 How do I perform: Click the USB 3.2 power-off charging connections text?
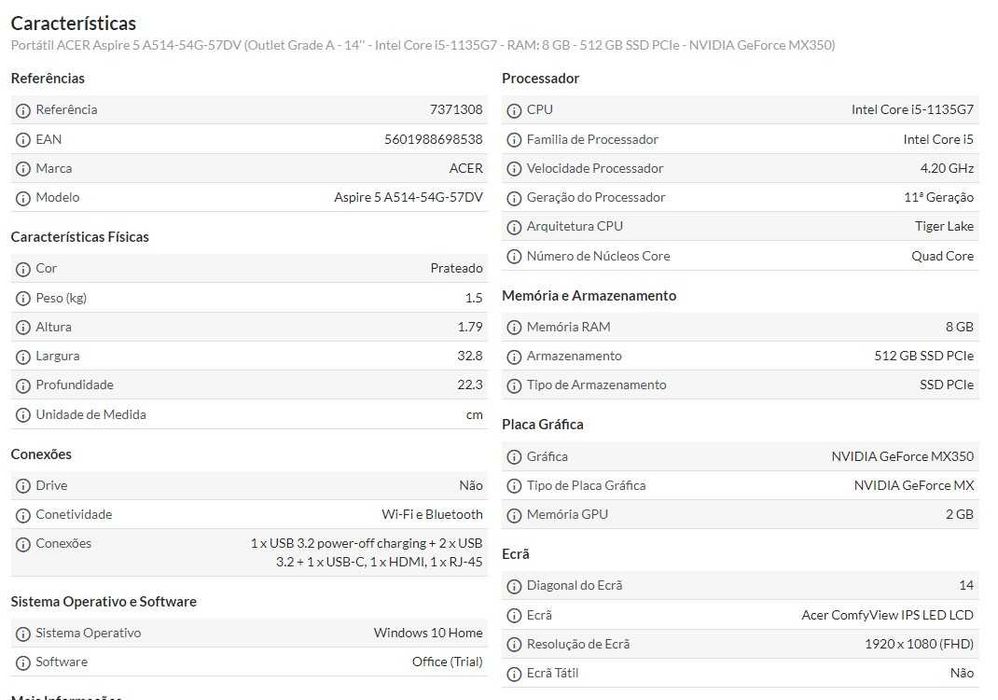coord(367,552)
